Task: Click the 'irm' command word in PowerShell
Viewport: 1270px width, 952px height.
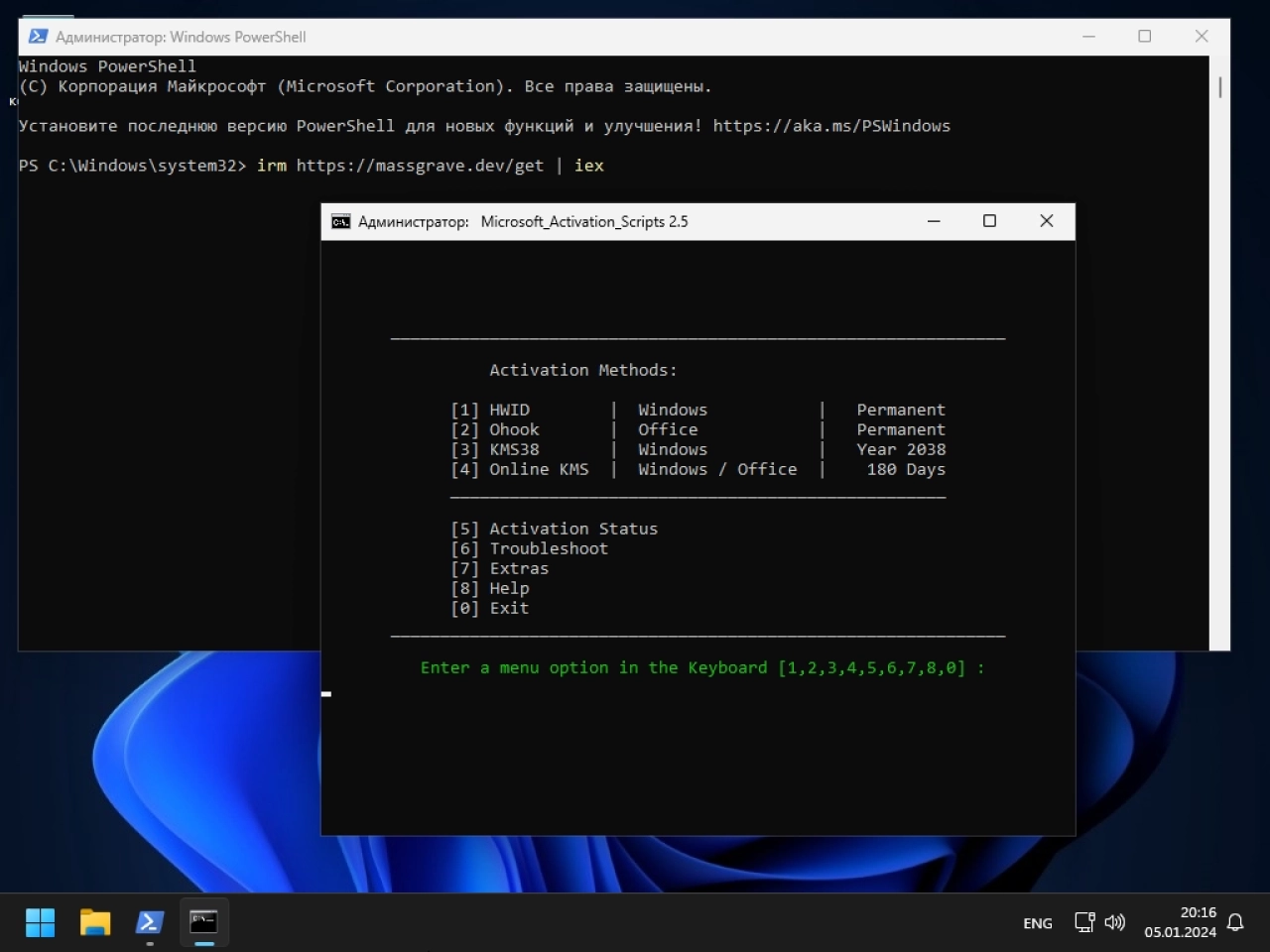Action: tap(271, 166)
